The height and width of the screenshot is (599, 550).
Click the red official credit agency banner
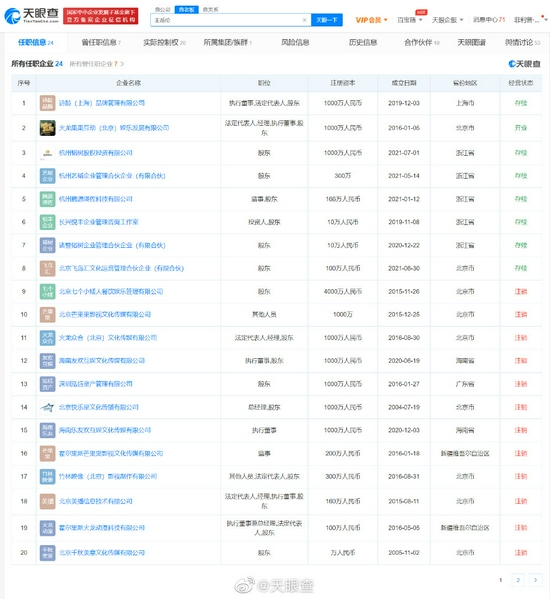click(x=101, y=16)
